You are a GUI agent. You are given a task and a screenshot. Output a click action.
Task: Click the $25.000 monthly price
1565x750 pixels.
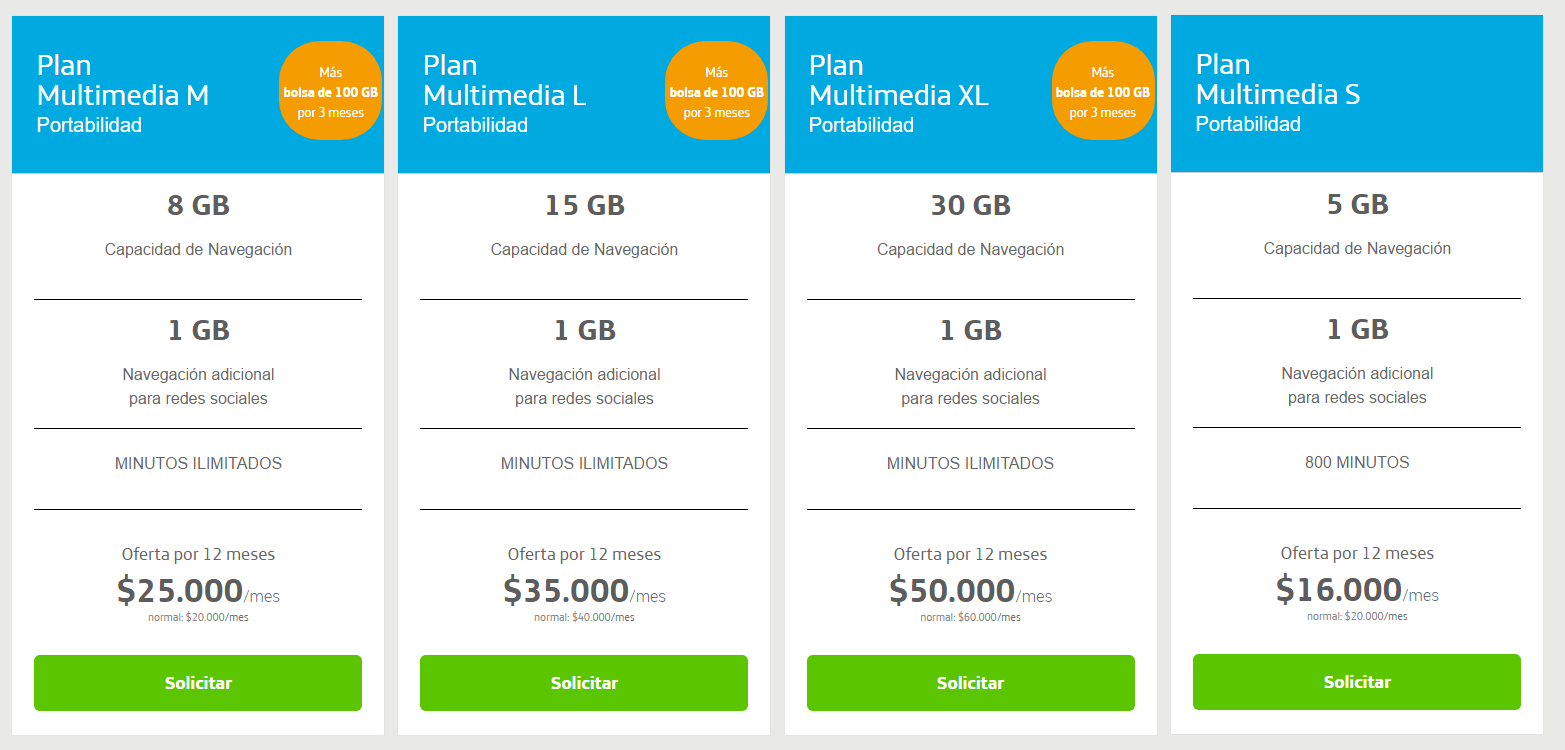[180, 591]
